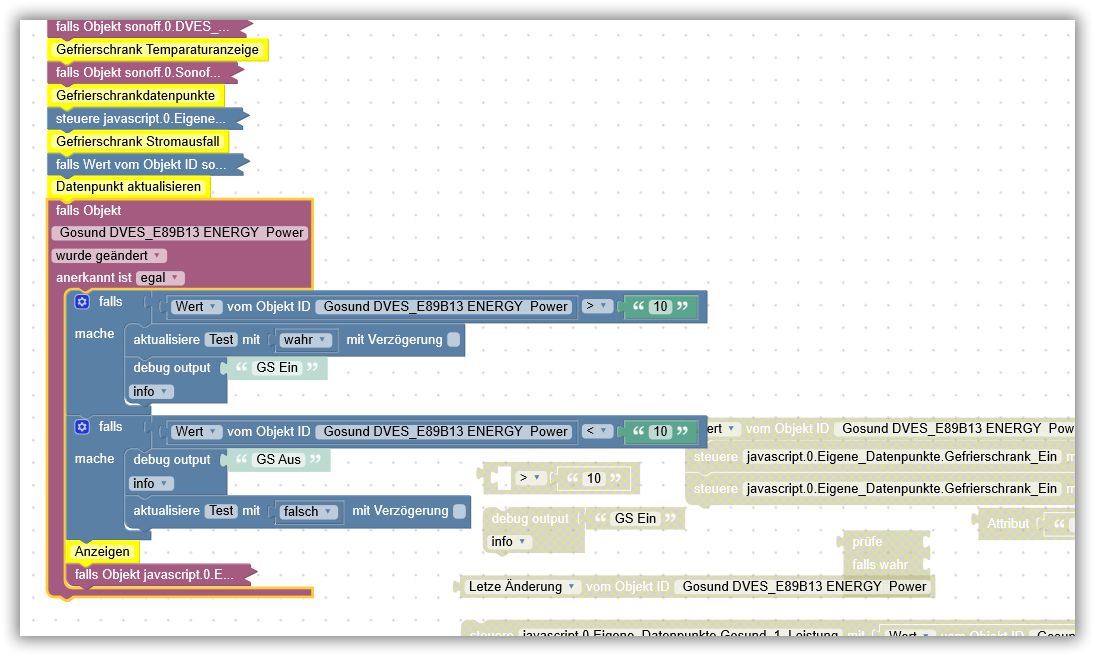The image size is (1095, 656).
Task: Open the "Wert" dropdown in the first condition
Action: pyautogui.click(x=196, y=305)
